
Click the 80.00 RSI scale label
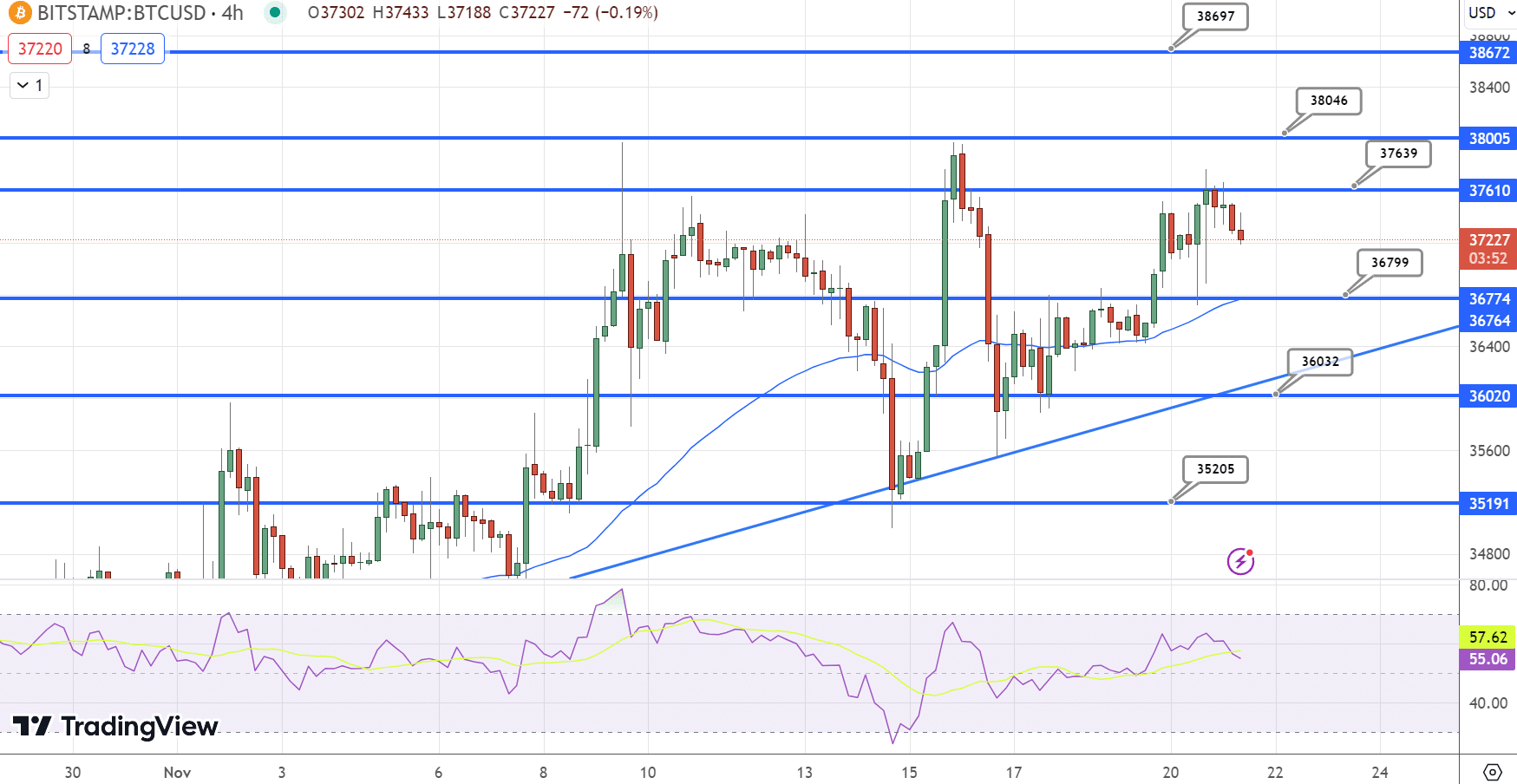(x=1488, y=585)
